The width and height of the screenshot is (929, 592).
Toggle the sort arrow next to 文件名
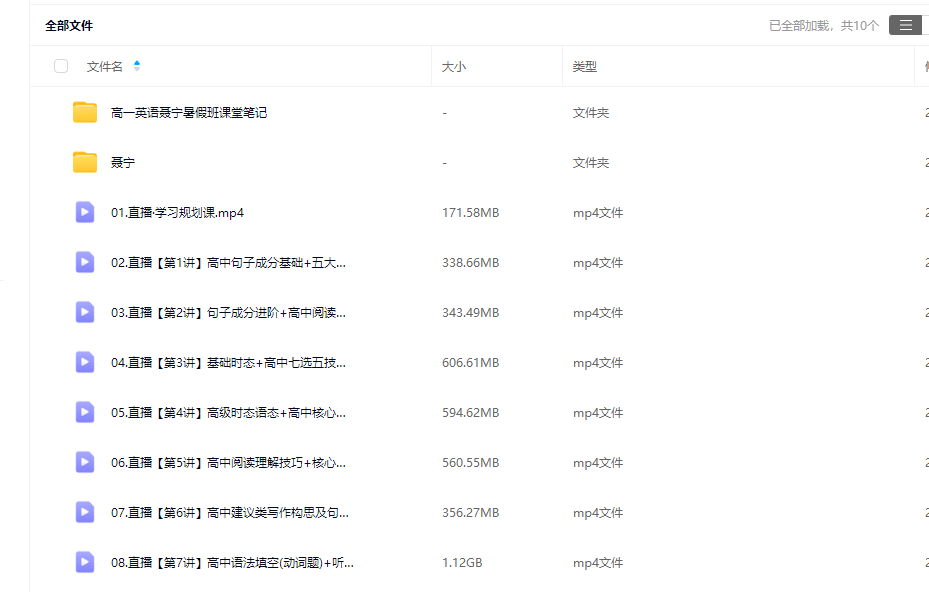pyautogui.click(x=137, y=66)
